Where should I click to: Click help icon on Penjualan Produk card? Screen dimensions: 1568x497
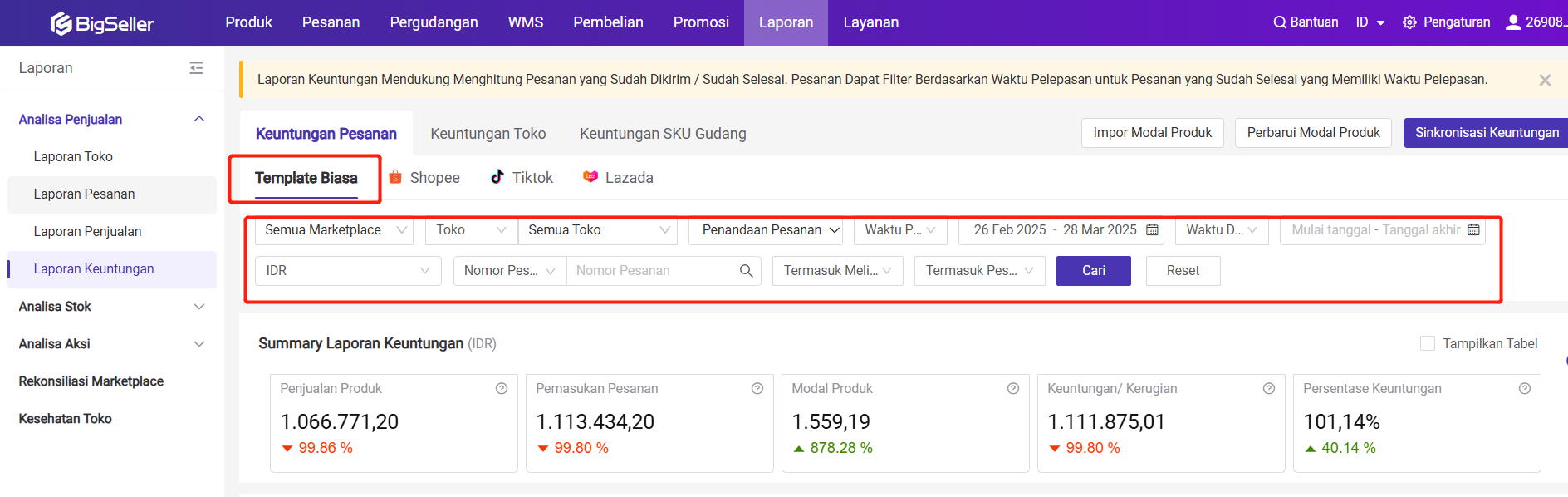click(x=502, y=389)
